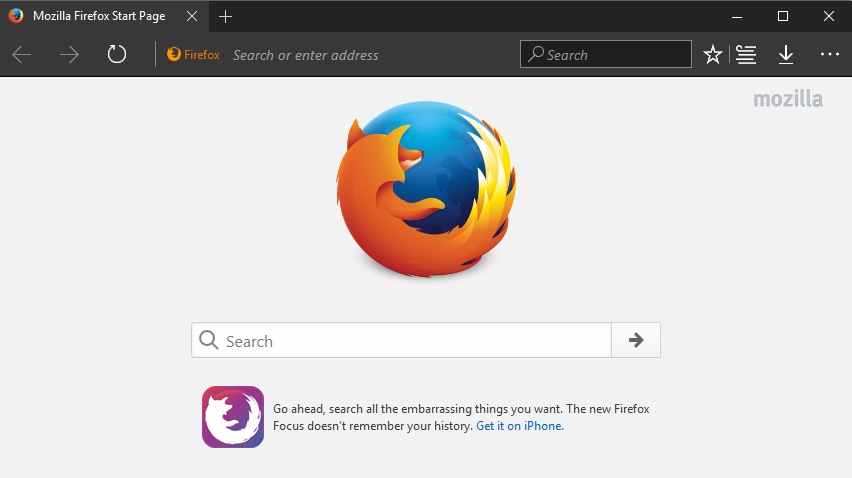Image resolution: width=852 pixels, height=478 pixels.
Task: Click the mozilla wordmark
Action: pos(788,99)
